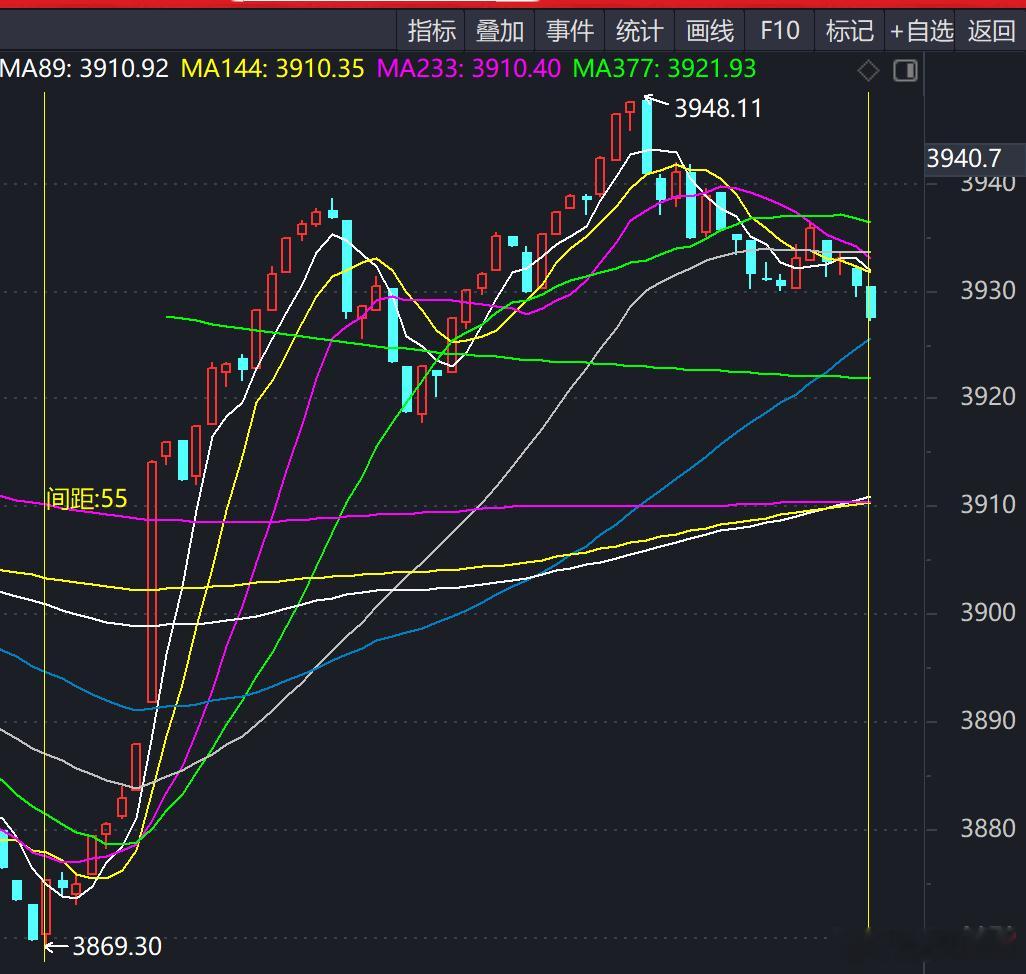Click the 3910 price axis label
Image resolution: width=1026 pixels, height=974 pixels.
[987, 504]
